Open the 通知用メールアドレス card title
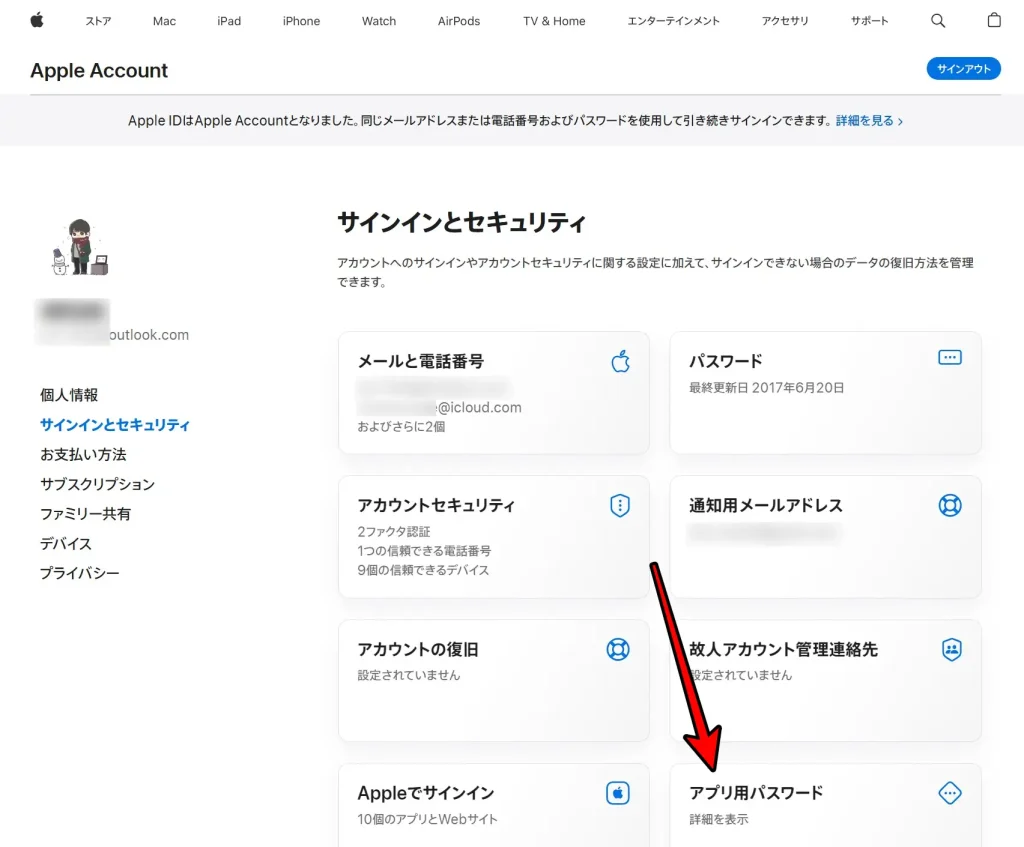The image size is (1024, 847). (765, 505)
